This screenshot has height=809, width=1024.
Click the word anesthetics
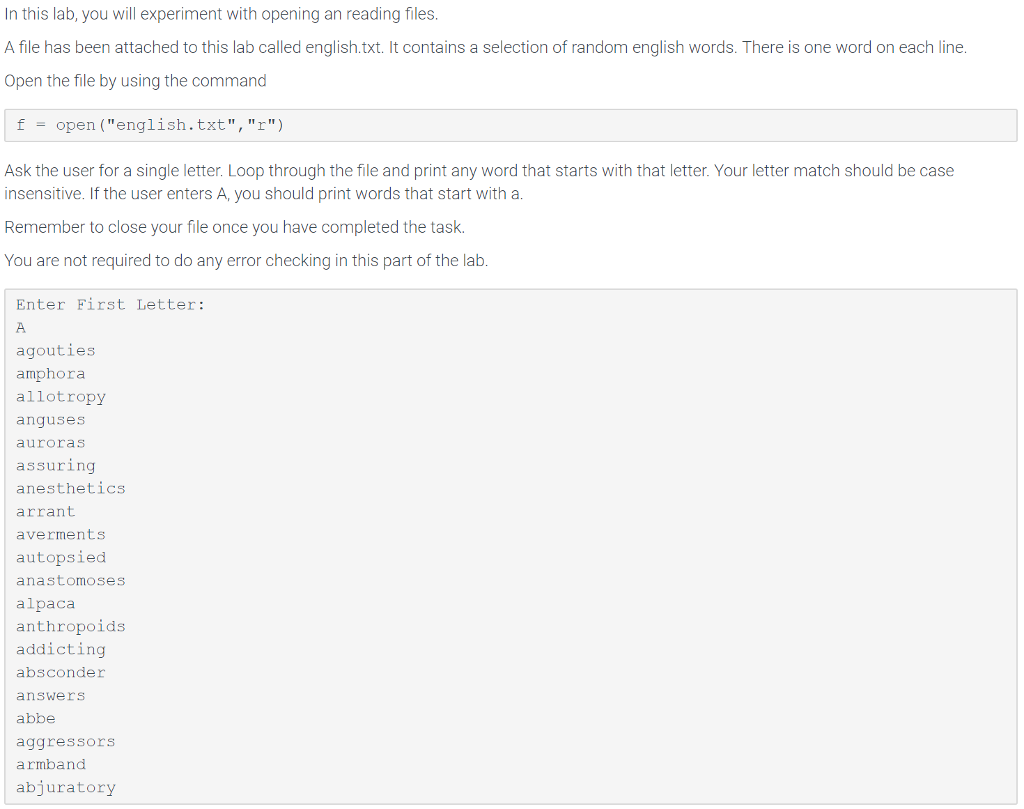click(71, 488)
